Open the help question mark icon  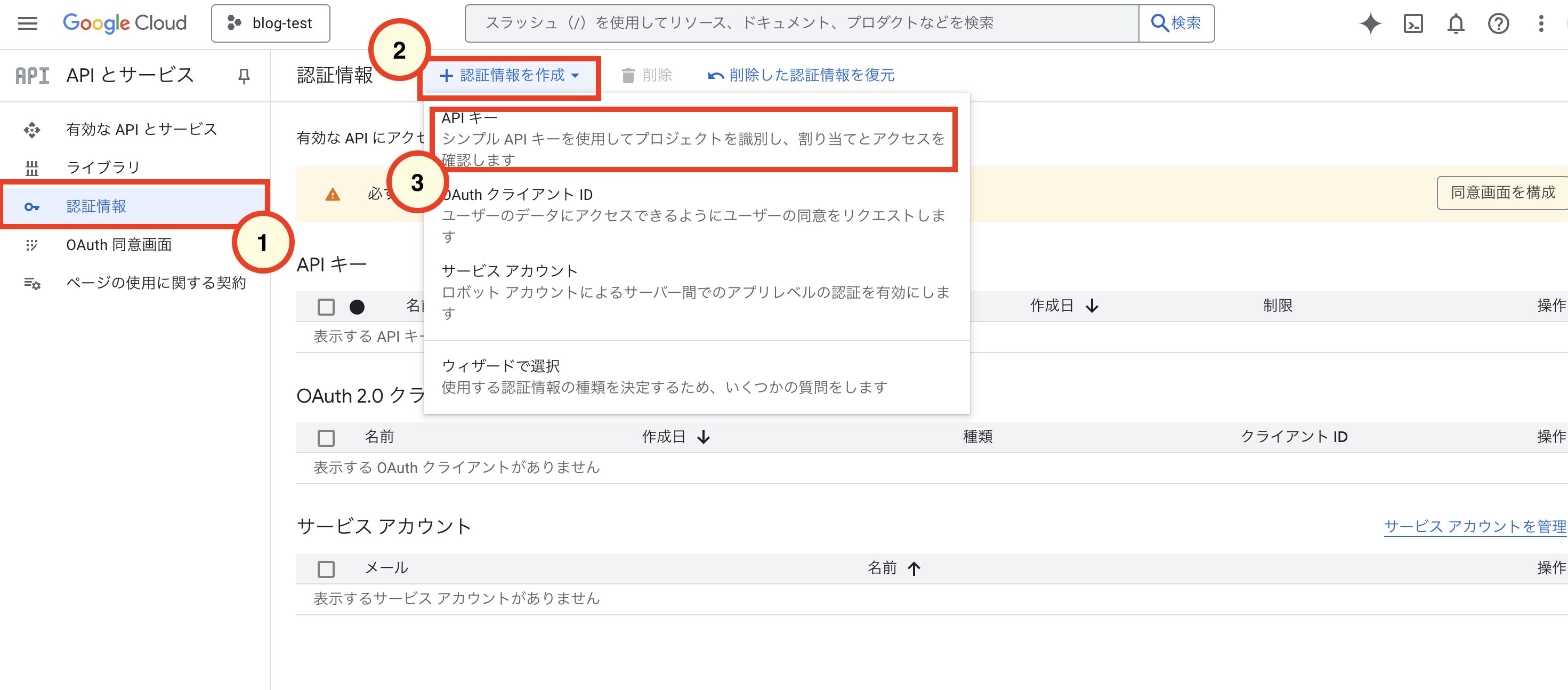(1498, 24)
